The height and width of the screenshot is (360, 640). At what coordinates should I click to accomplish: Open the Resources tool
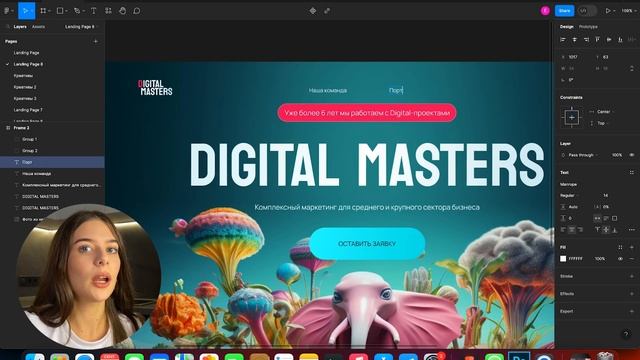108,11
